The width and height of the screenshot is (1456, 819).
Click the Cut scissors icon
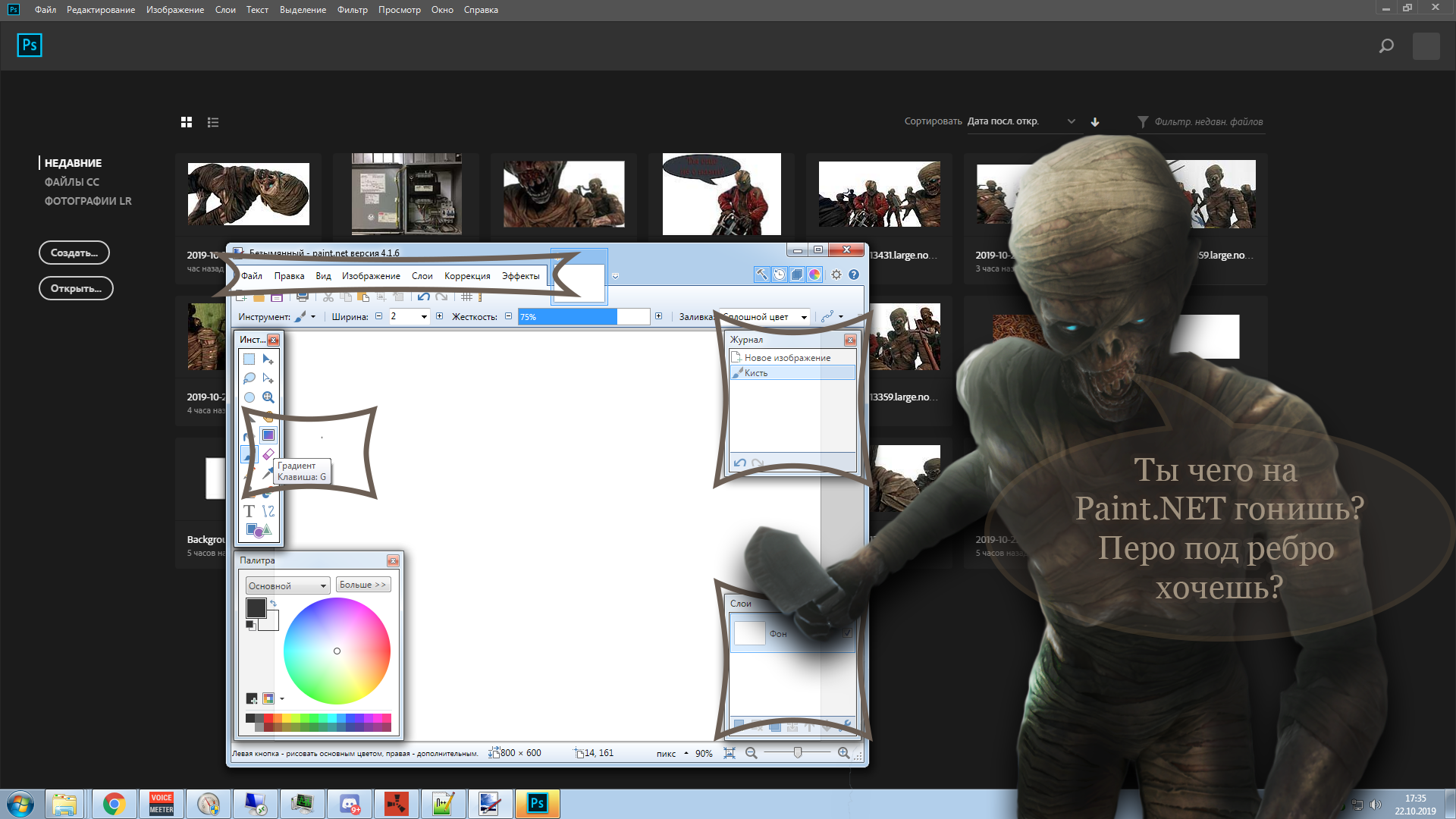(328, 297)
